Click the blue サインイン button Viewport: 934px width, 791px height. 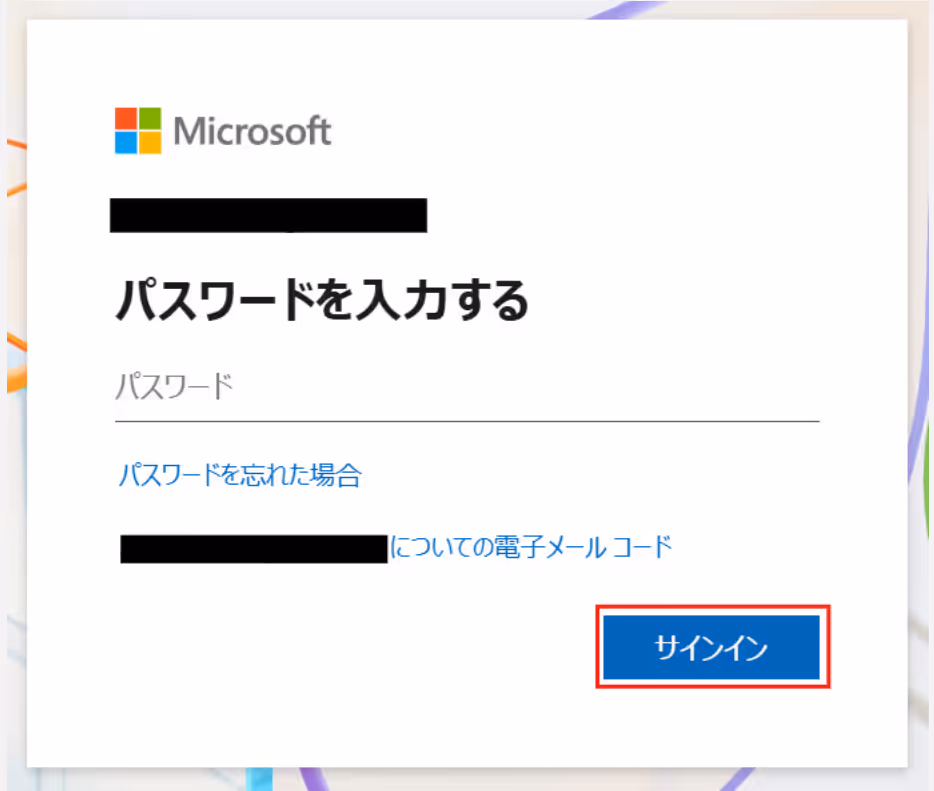tap(711, 647)
